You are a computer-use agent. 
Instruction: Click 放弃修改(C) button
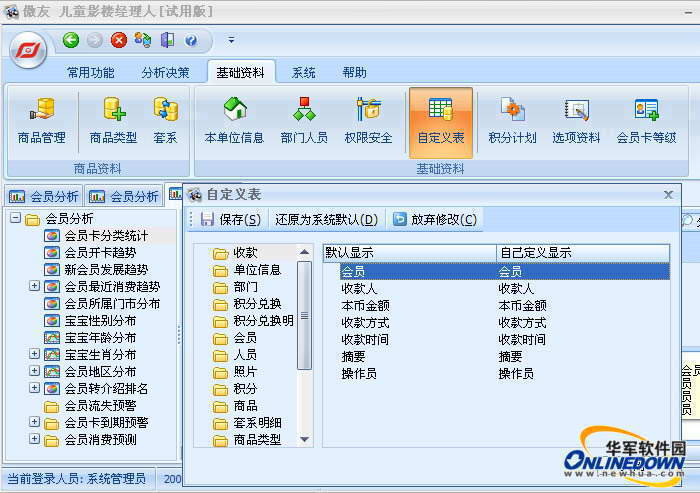[x=435, y=219]
